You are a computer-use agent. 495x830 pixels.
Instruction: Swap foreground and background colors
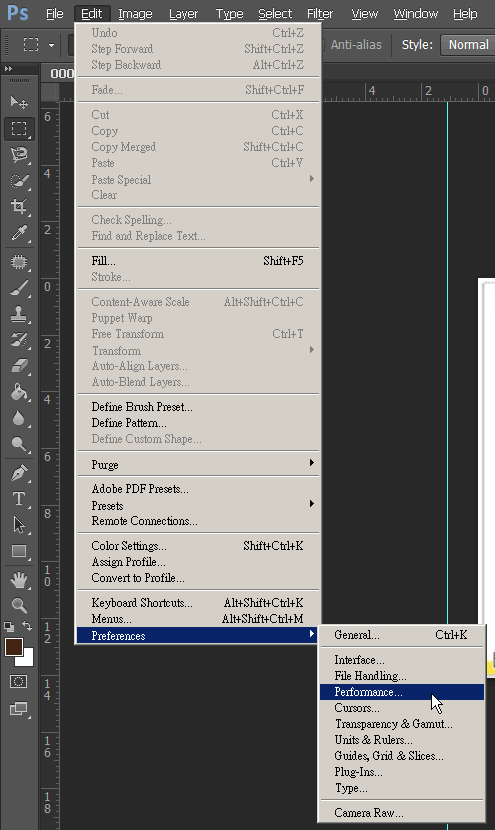[28, 626]
